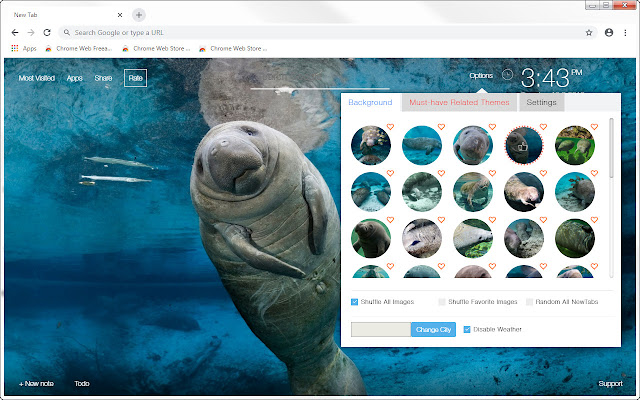Favorite the thumbs-up highlighted thumbnail
The width and height of the screenshot is (640, 400).
543,127
